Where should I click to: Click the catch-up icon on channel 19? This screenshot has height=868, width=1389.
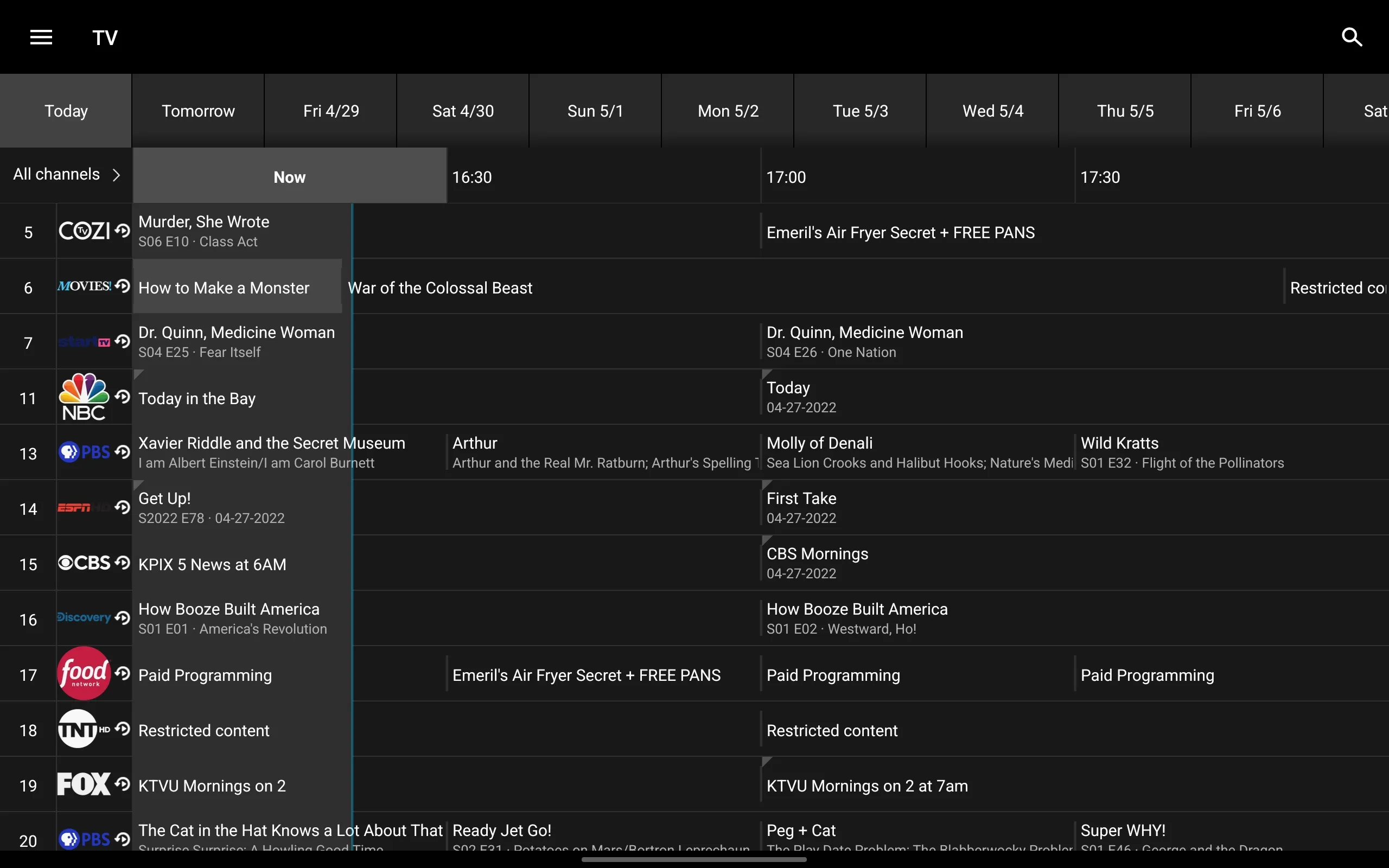(x=122, y=784)
